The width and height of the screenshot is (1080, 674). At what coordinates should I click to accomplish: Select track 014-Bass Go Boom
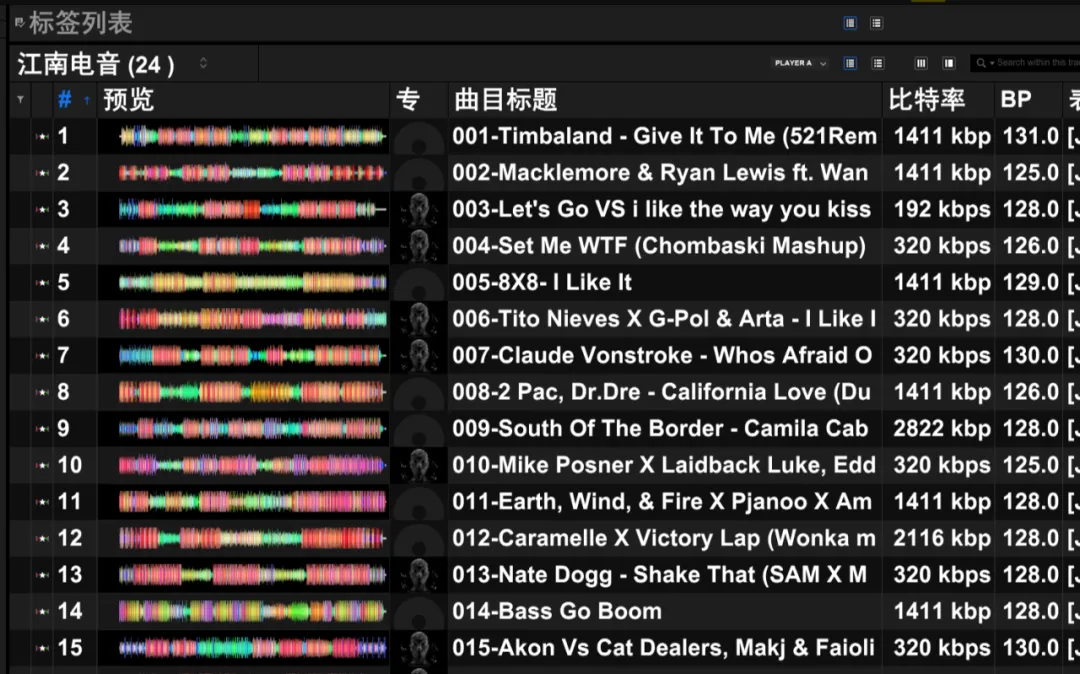click(557, 611)
